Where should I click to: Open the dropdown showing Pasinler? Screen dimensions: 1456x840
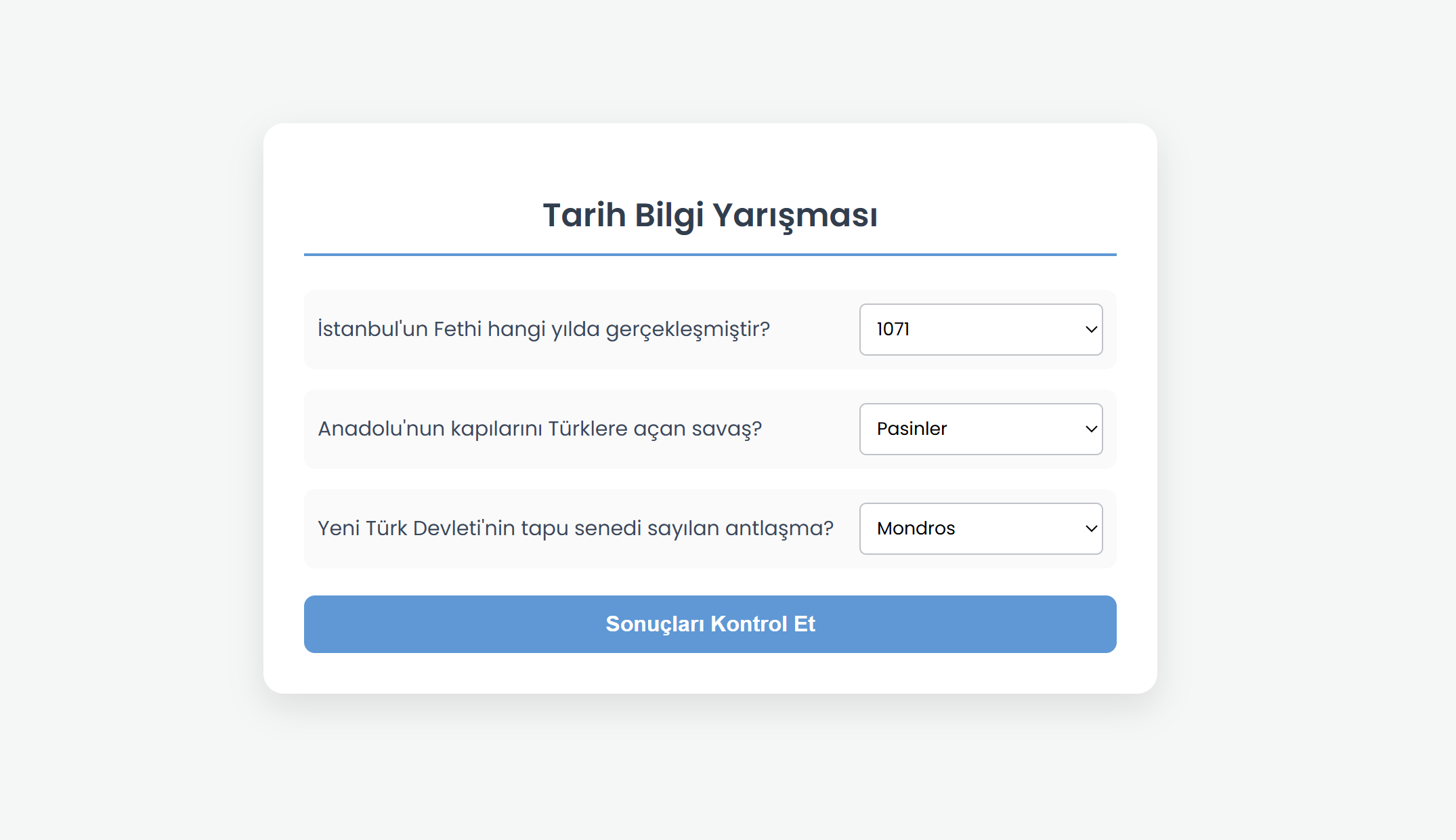(981, 429)
